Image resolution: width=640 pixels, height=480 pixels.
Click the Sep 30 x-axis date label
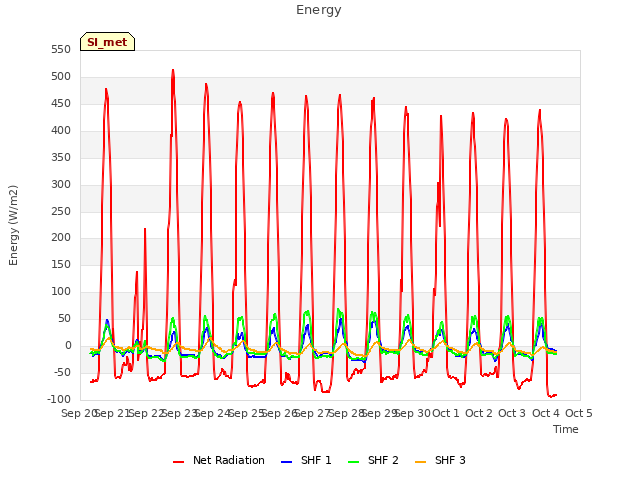pyautogui.click(x=413, y=413)
